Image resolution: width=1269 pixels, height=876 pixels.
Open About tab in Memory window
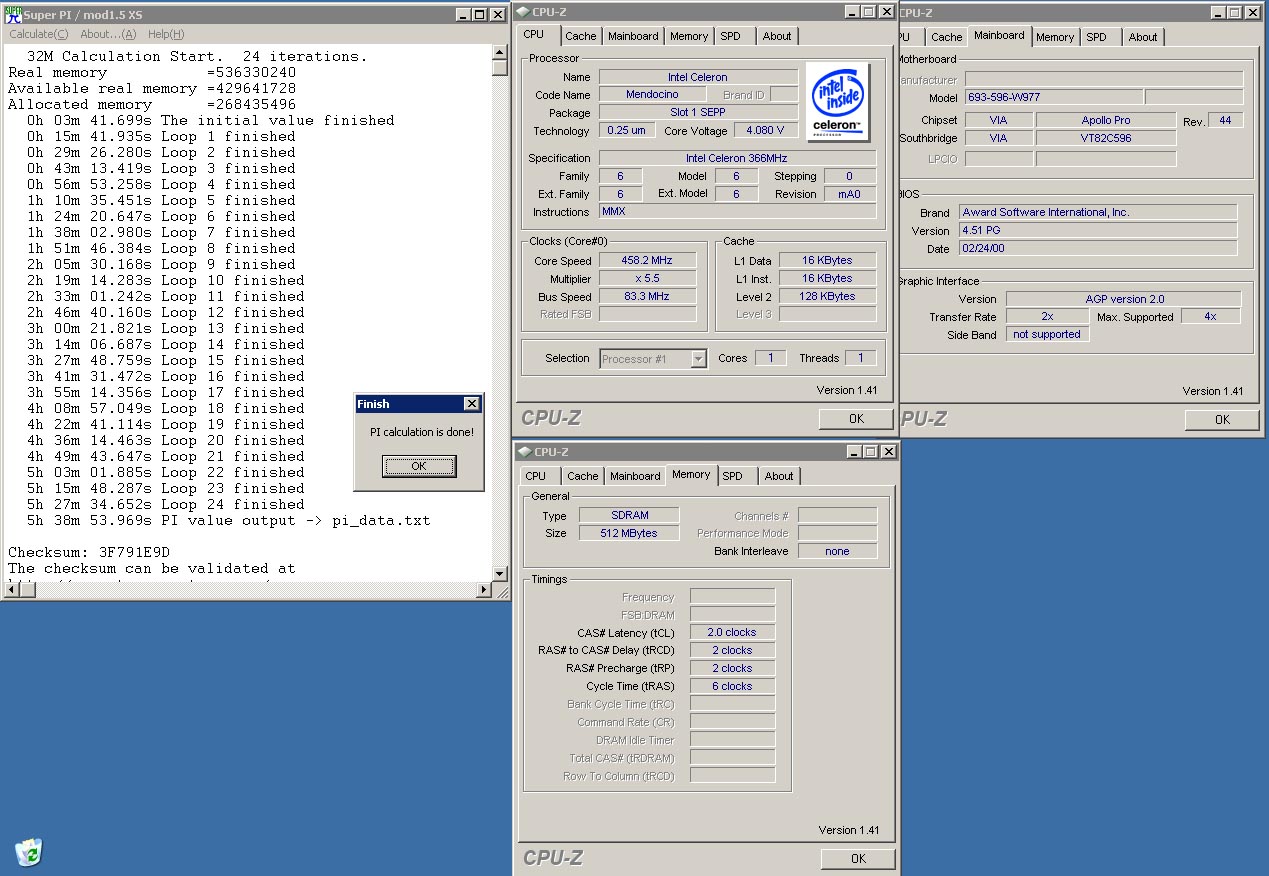[x=779, y=476]
